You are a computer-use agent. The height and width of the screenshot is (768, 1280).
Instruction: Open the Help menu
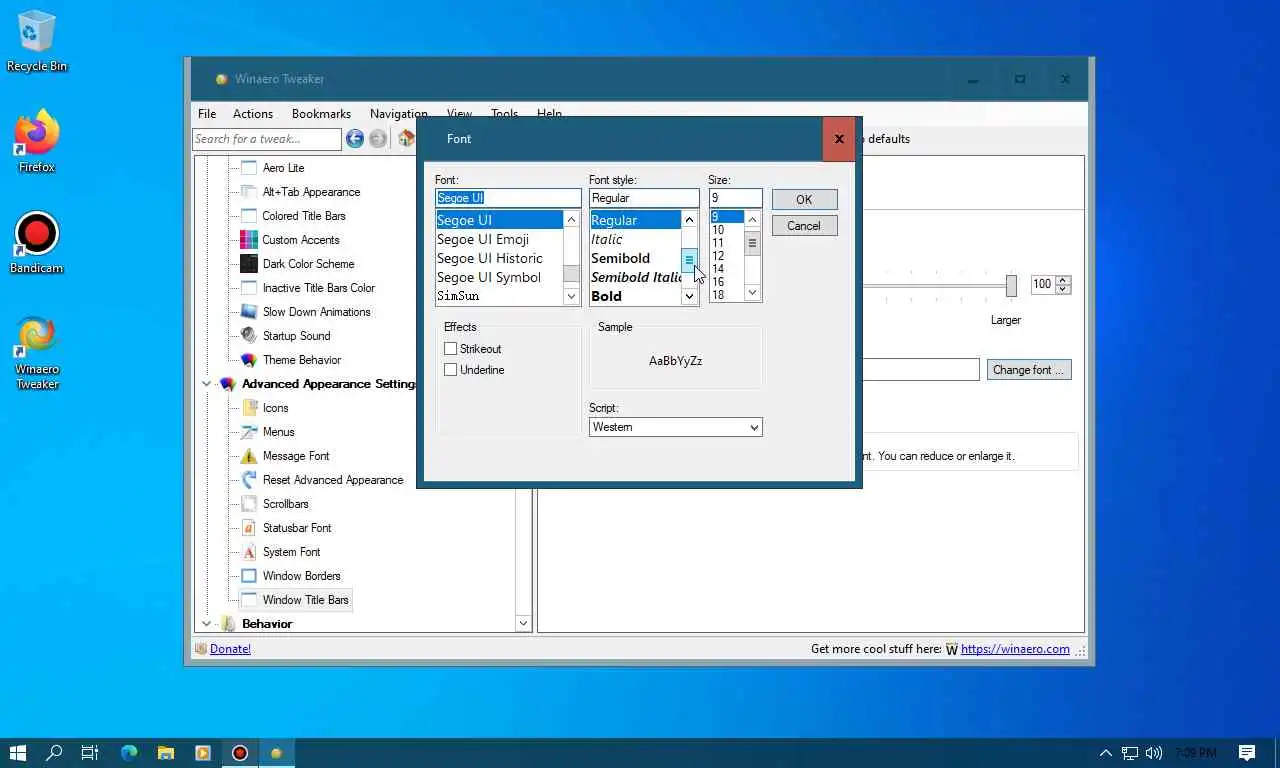pyautogui.click(x=549, y=114)
